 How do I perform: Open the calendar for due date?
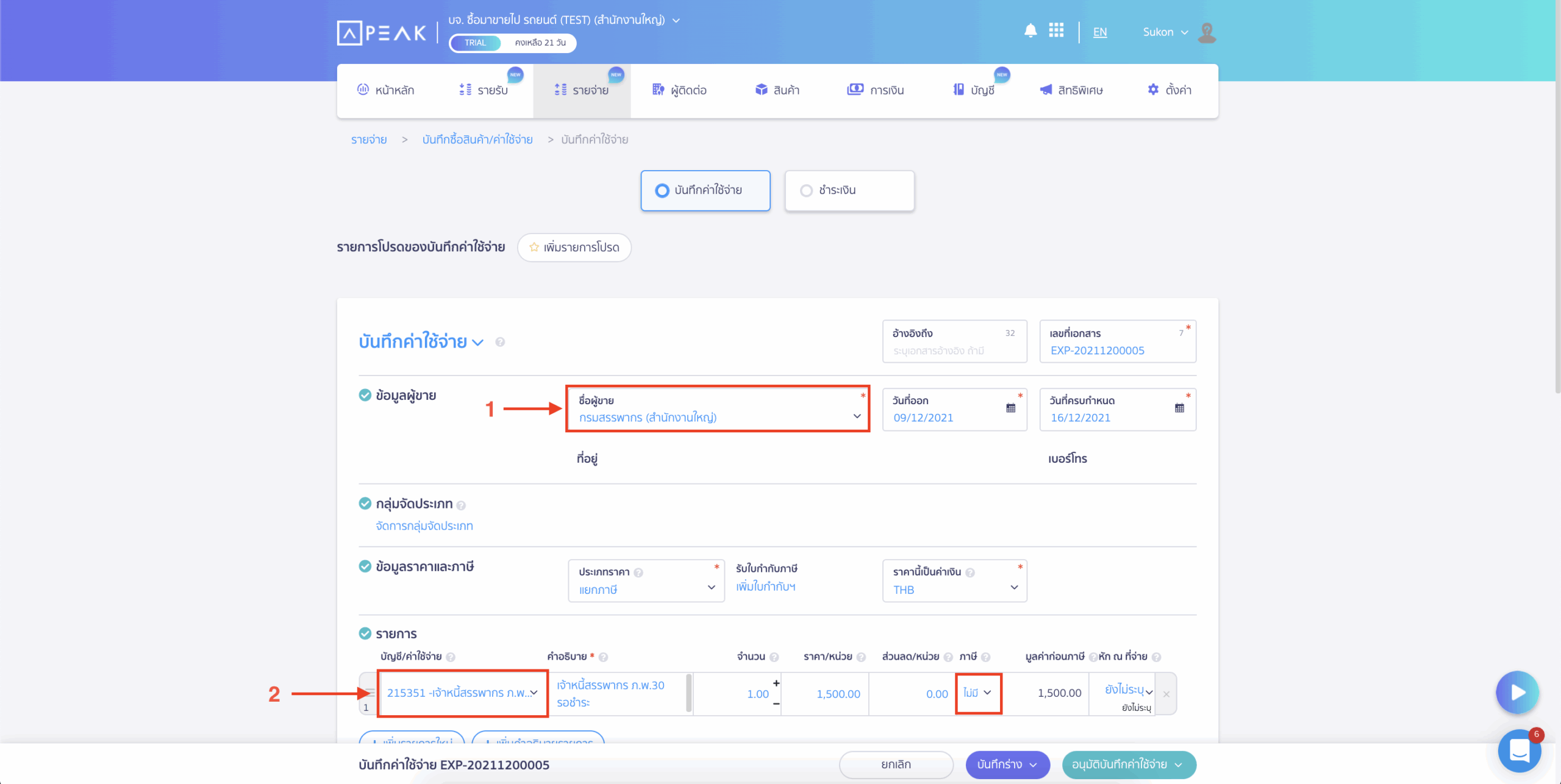(x=1179, y=408)
